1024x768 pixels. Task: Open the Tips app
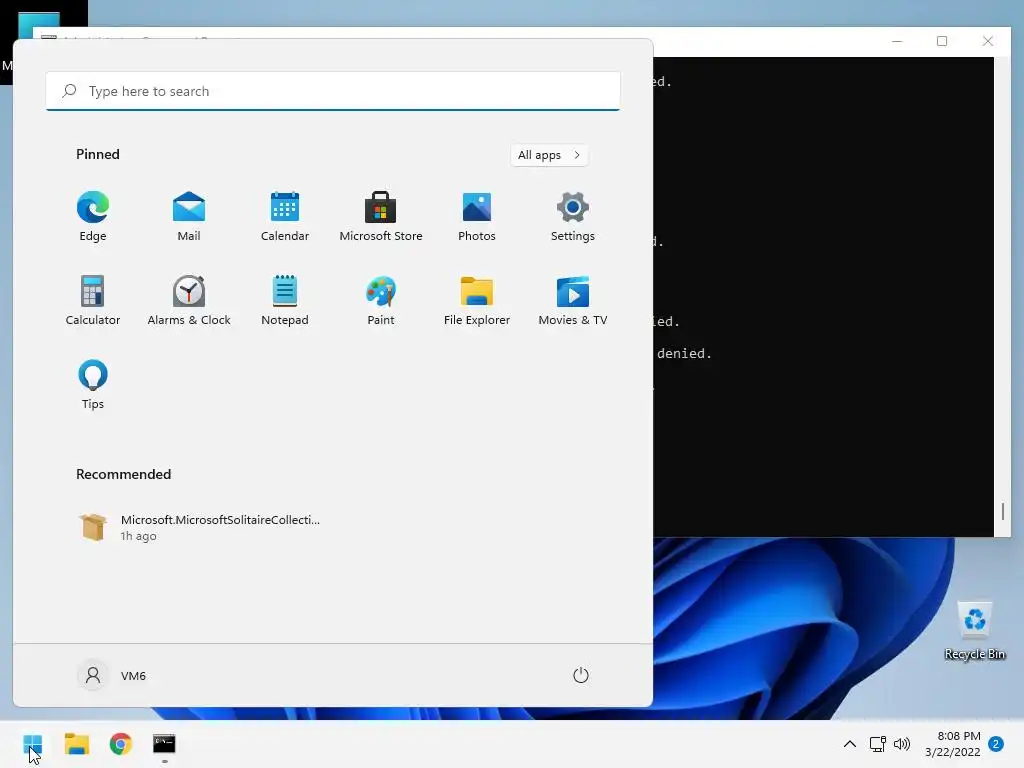(x=93, y=385)
